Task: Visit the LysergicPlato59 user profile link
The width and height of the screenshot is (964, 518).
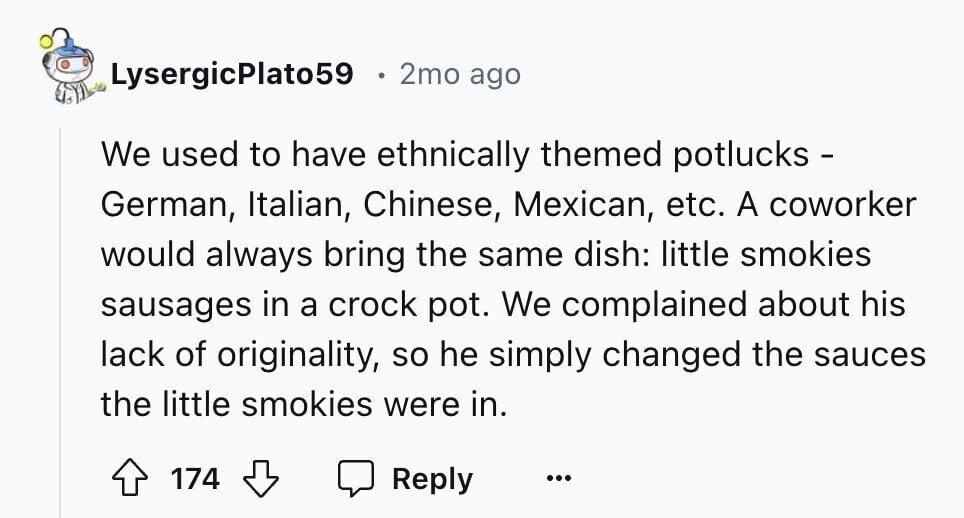Action: click(232, 74)
